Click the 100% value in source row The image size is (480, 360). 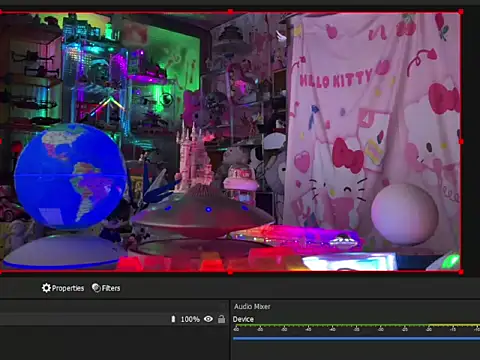point(190,319)
